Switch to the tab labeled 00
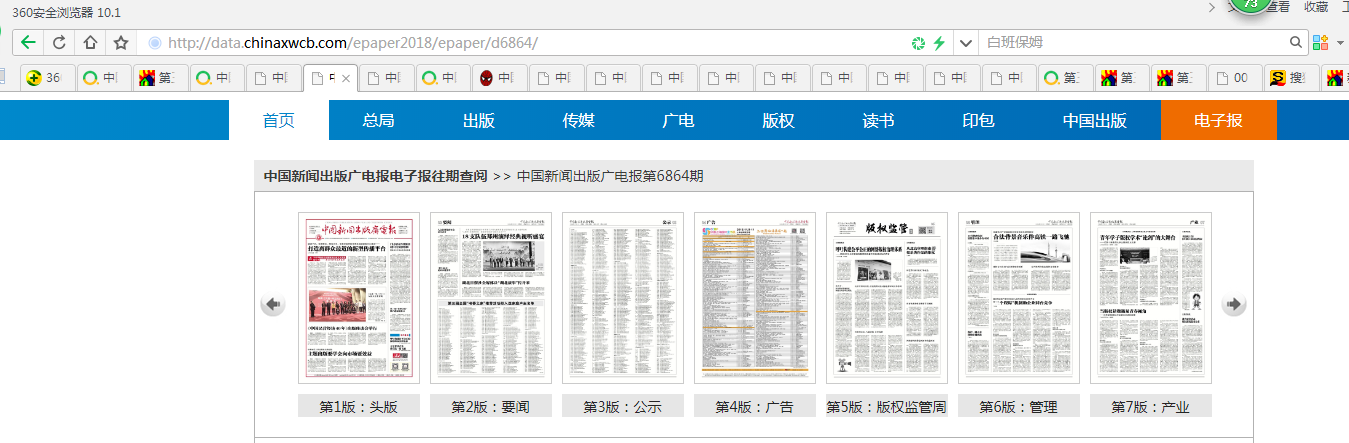 tap(1234, 78)
